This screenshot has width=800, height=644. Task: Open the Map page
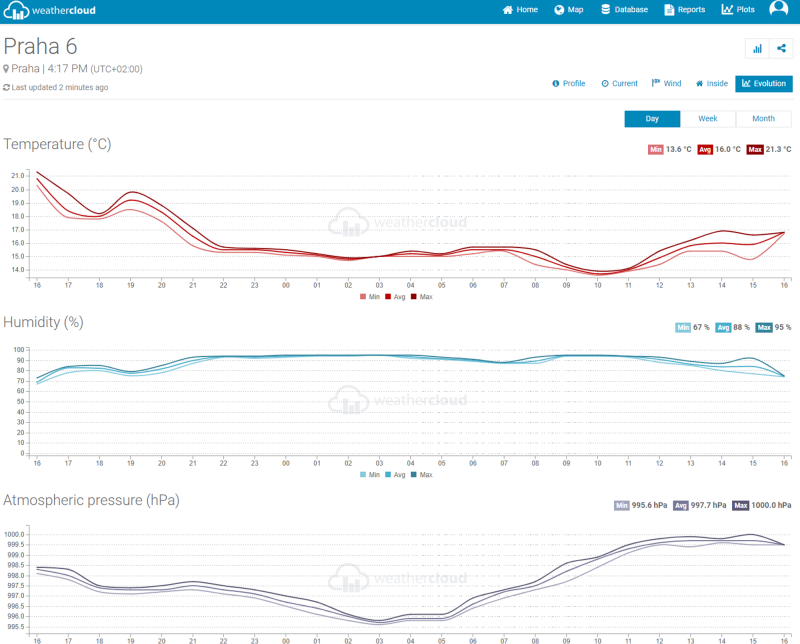(568, 10)
